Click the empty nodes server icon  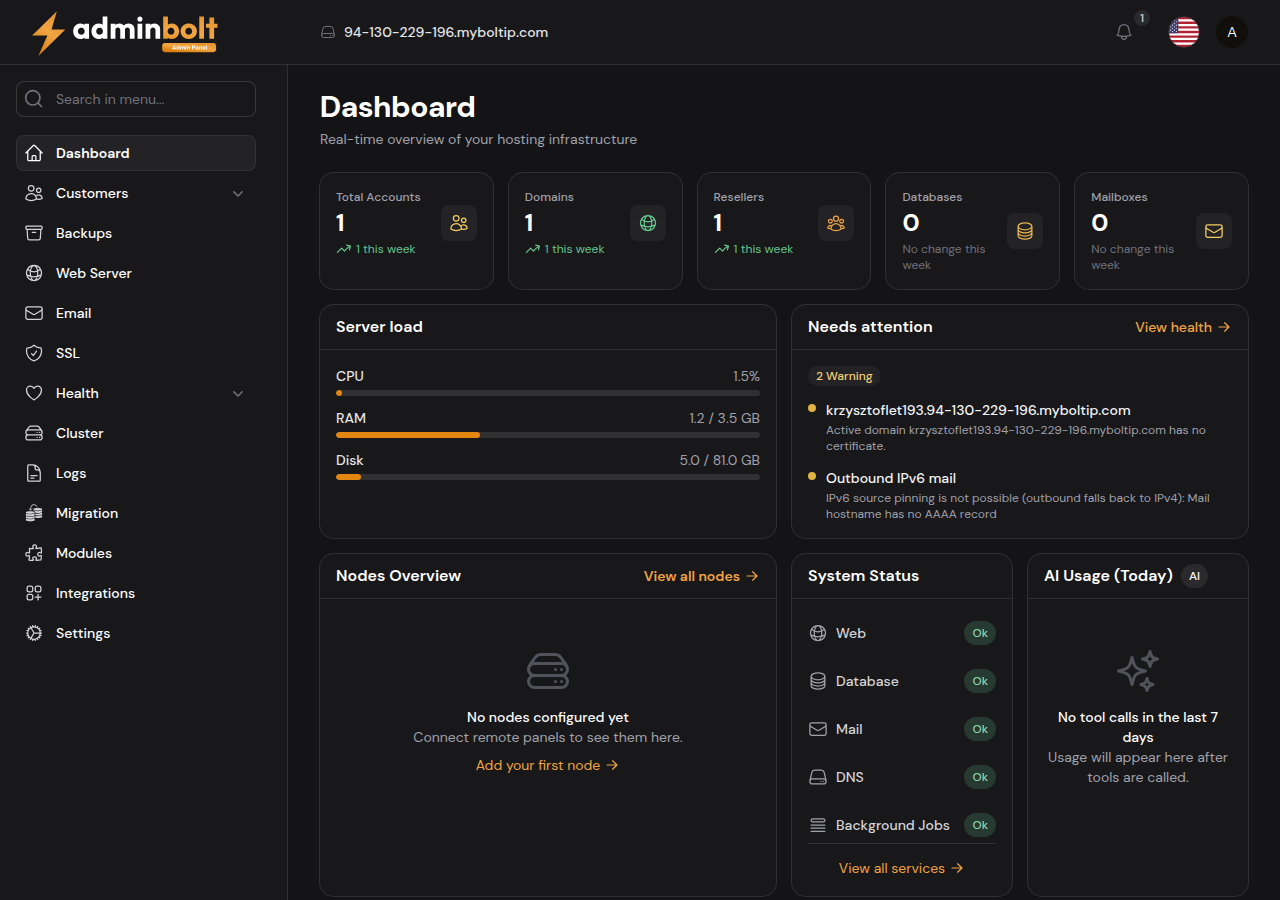pos(548,671)
